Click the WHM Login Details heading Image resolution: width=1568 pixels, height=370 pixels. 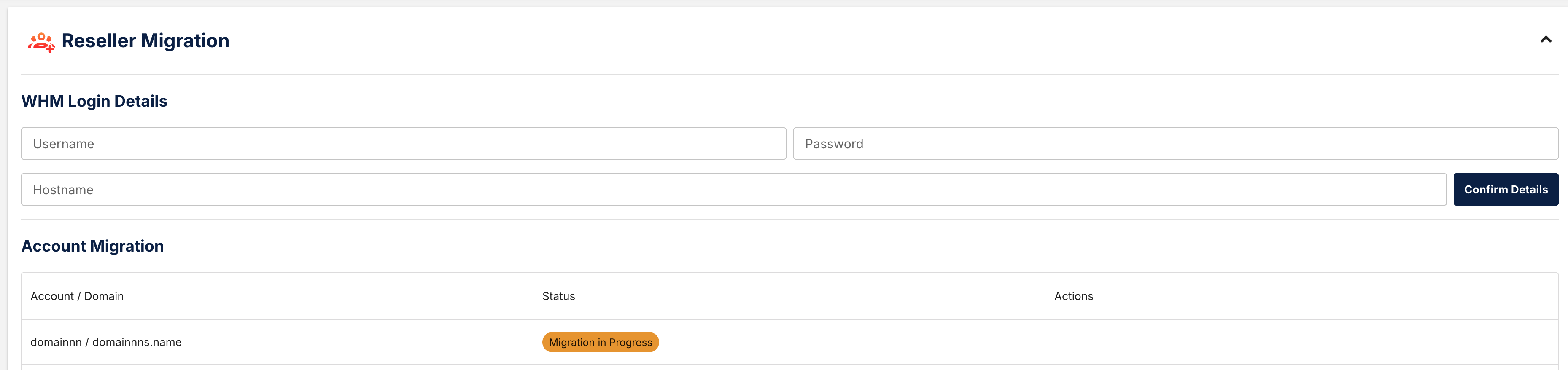[x=94, y=101]
